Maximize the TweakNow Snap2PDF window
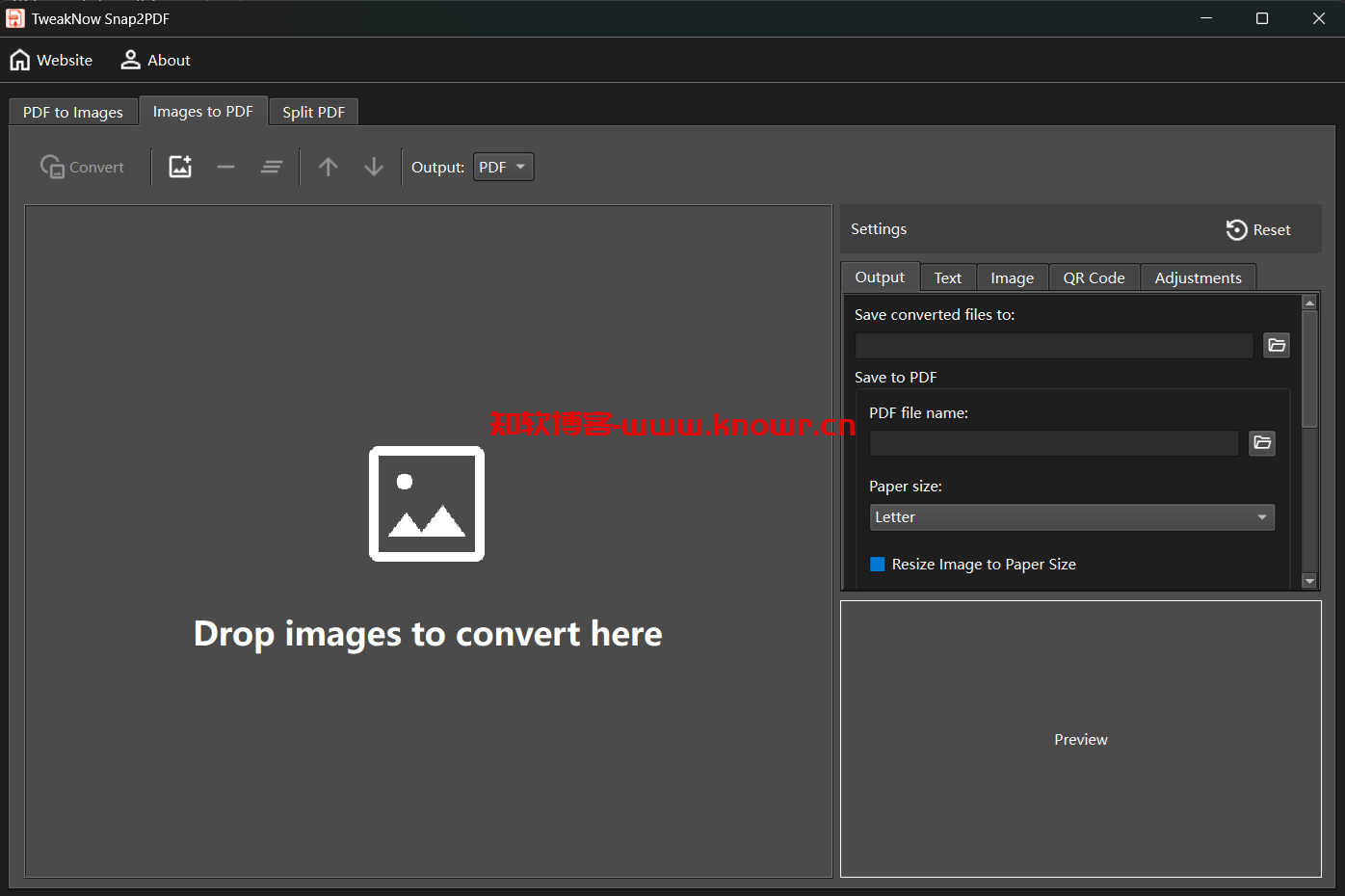 tap(1262, 18)
